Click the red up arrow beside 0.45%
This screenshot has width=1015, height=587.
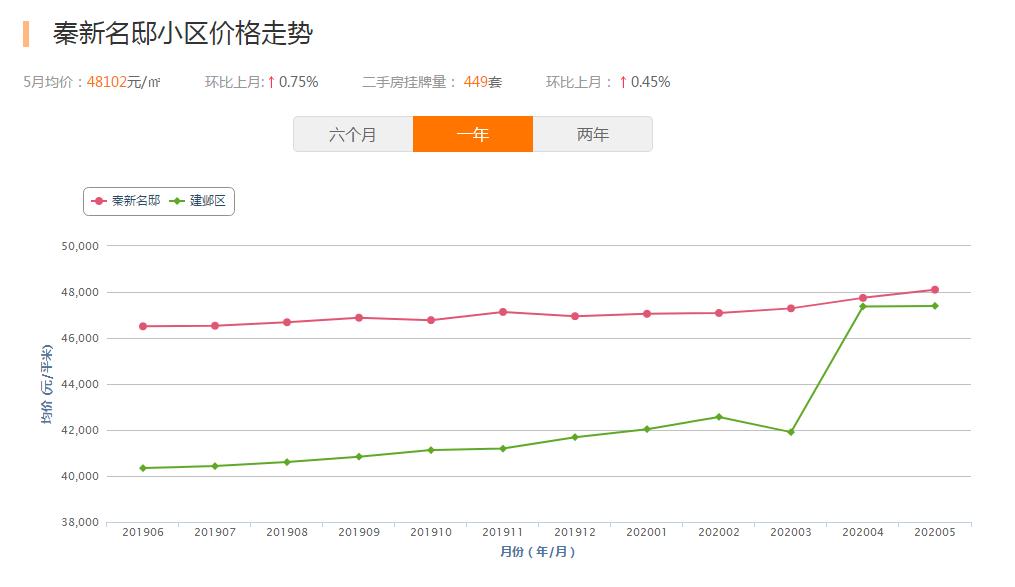pos(624,82)
